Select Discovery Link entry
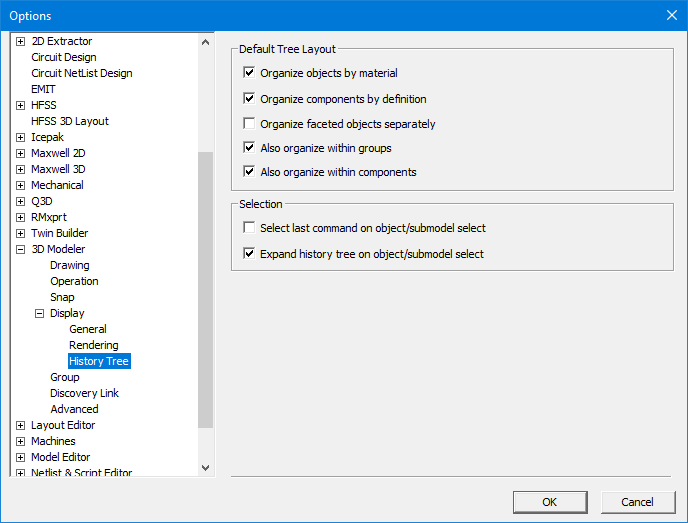Image resolution: width=688 pixels, height=523 pixels. coord(84,393)
